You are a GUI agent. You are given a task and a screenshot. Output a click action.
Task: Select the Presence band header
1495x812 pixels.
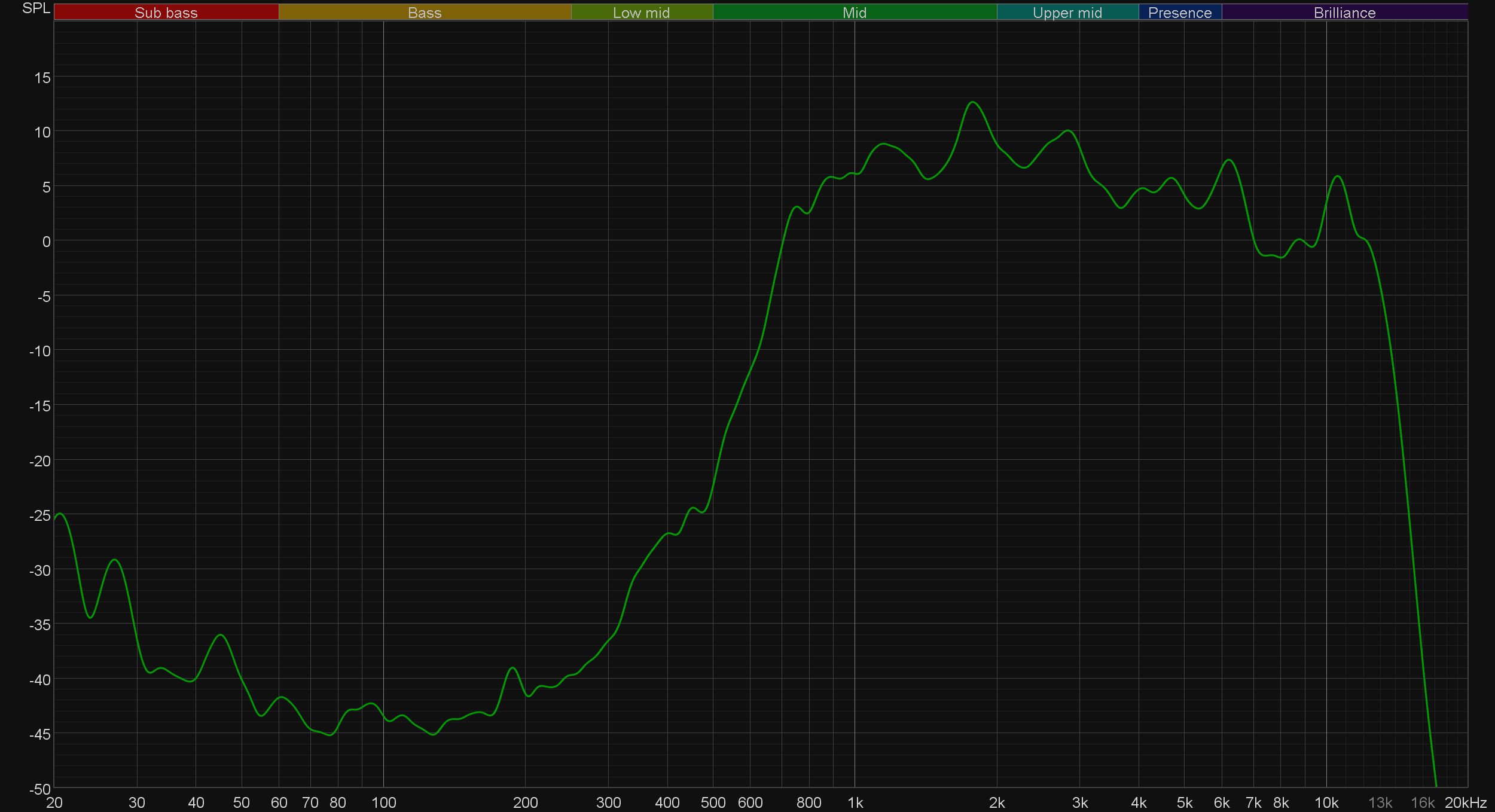1179,13
